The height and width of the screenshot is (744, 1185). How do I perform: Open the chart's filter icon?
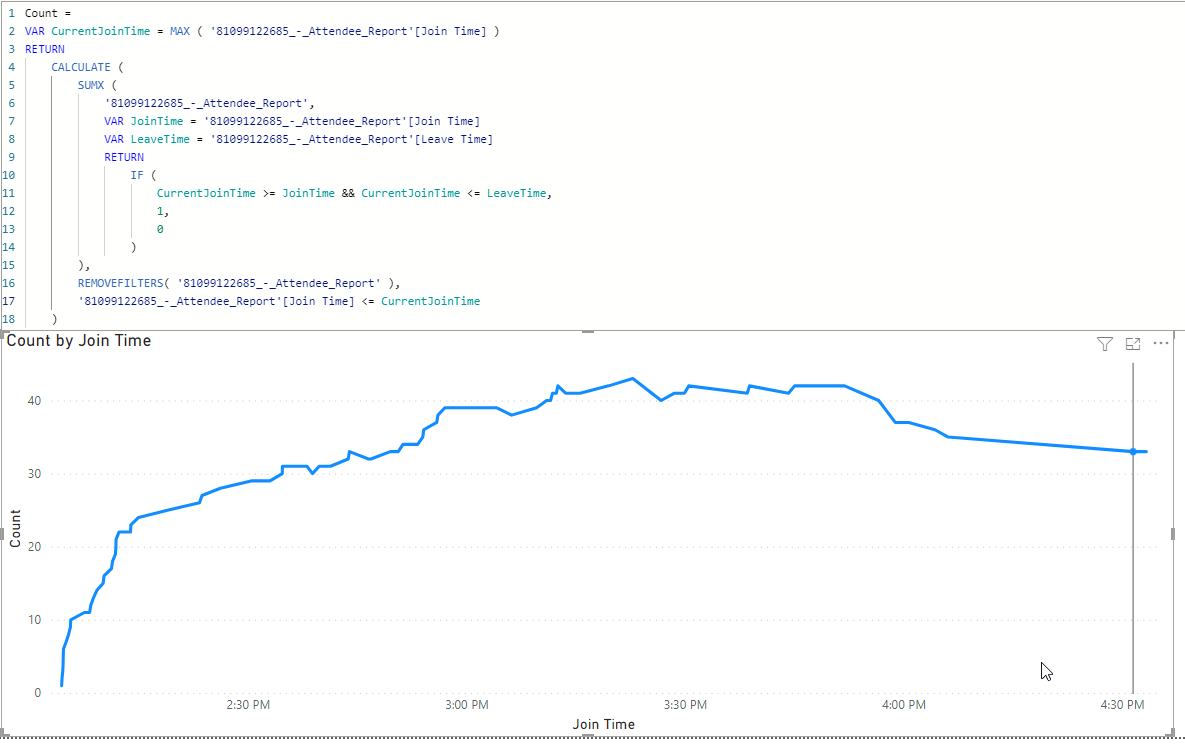coord(1104,344)
